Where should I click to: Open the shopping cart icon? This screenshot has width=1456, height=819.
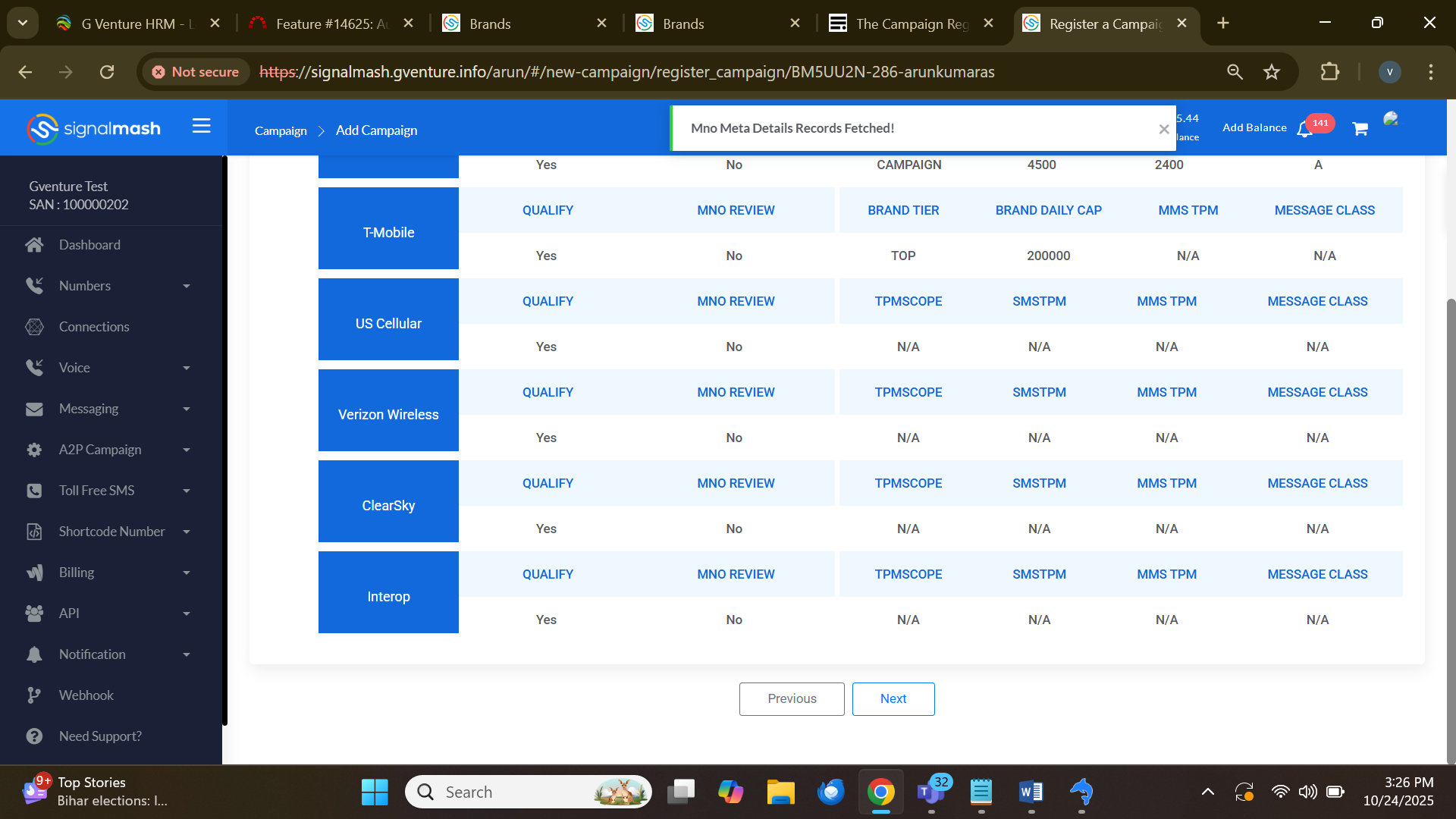(x=1360, y=129)
